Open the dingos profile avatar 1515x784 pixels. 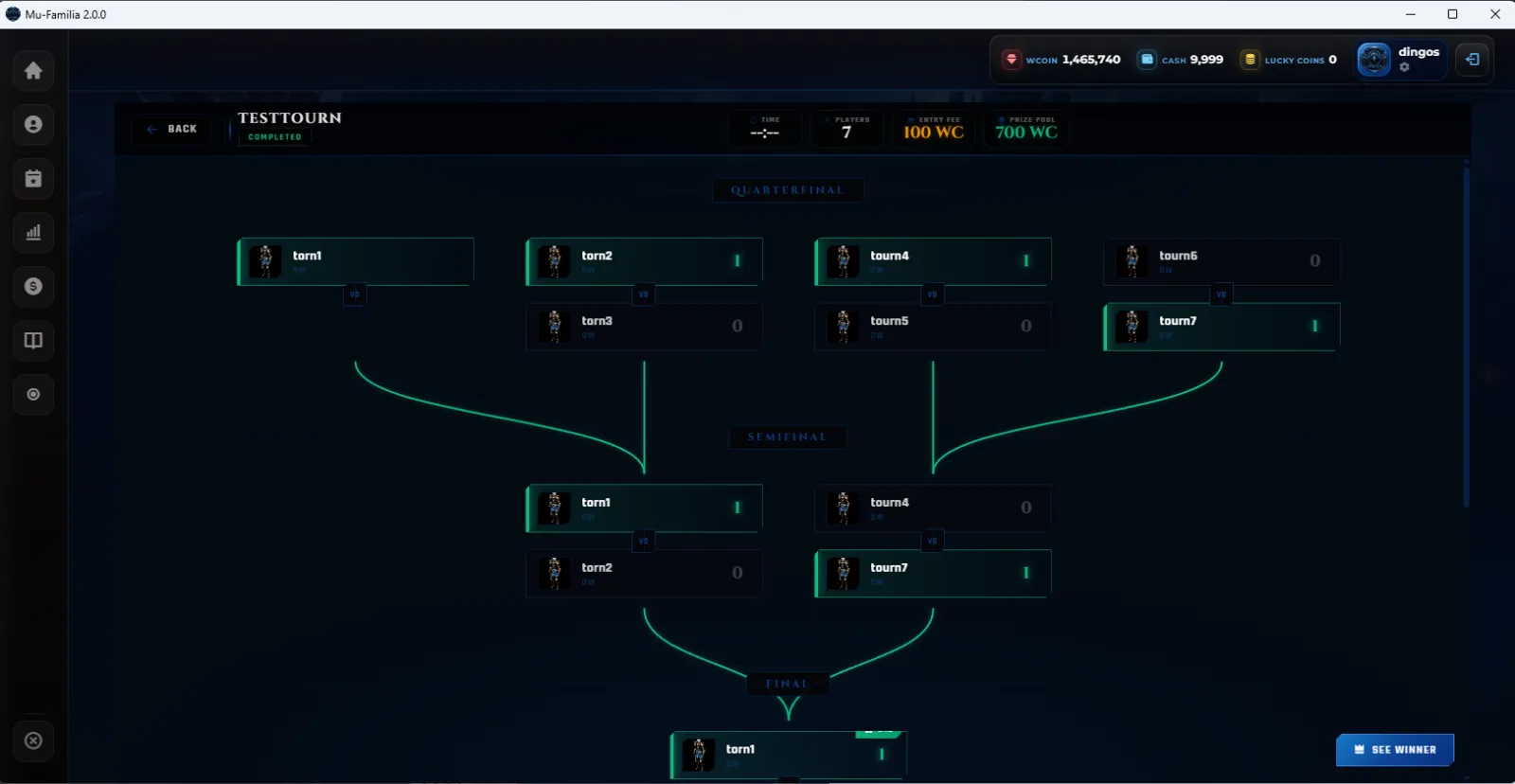[x=1374, y=60]
